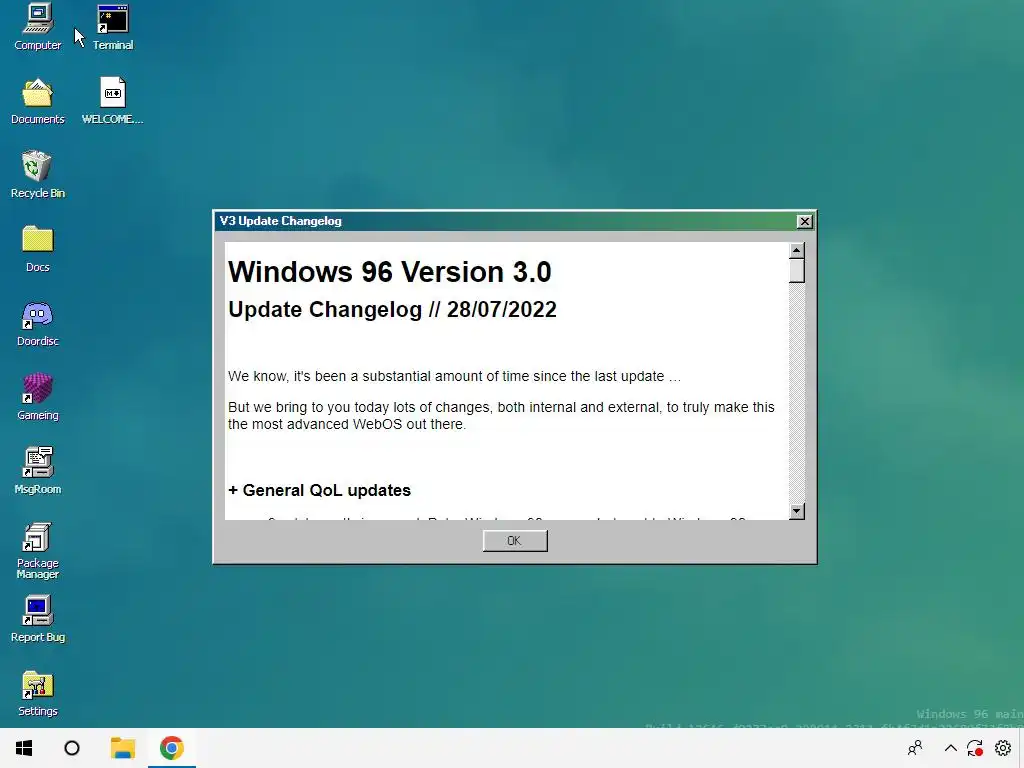This screenshot has width=1024, height=768.
Task: Open the gear settings tray icon
Action: (1003, 748)
